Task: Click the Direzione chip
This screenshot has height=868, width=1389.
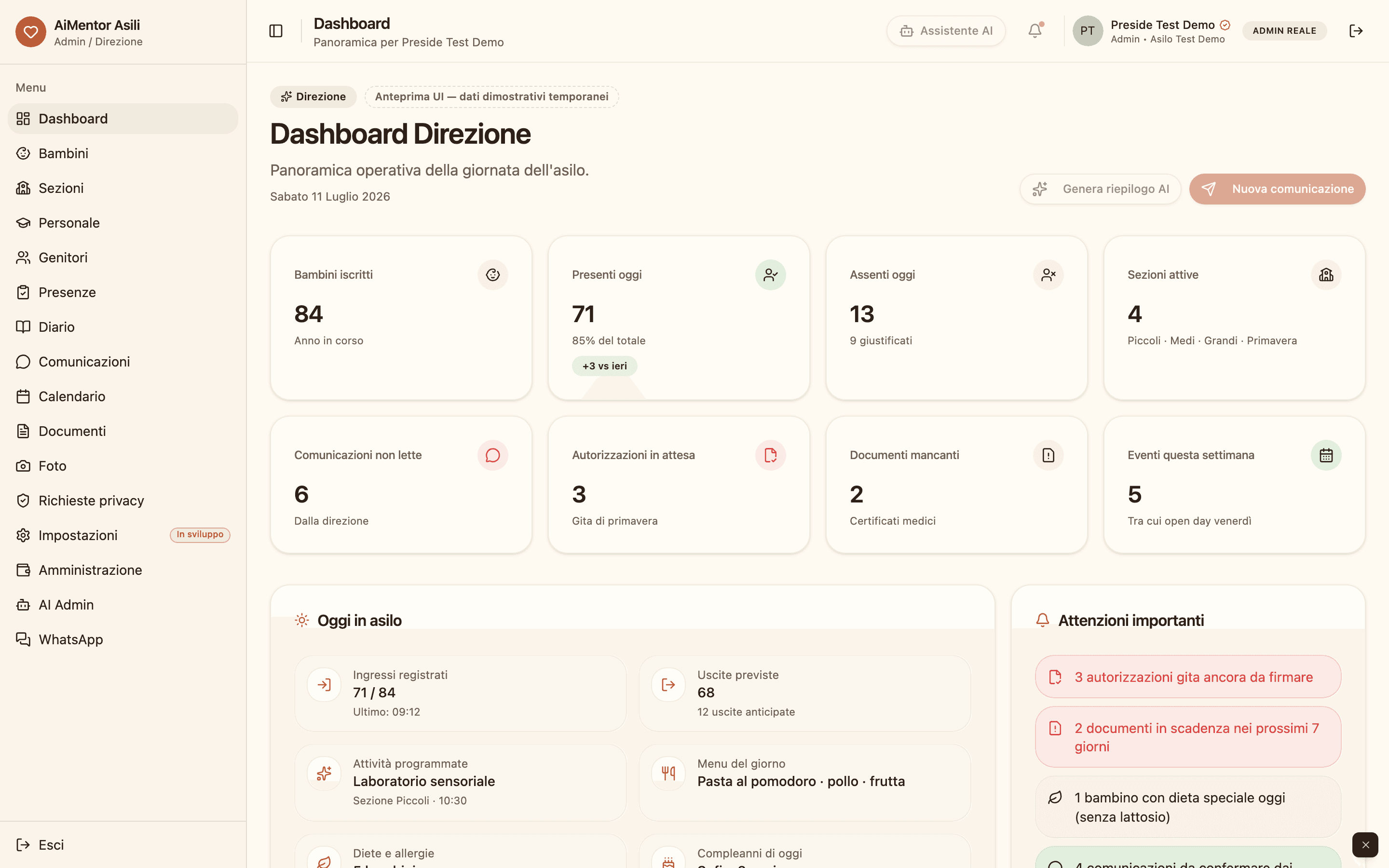Action: click(x=313, y=96)
